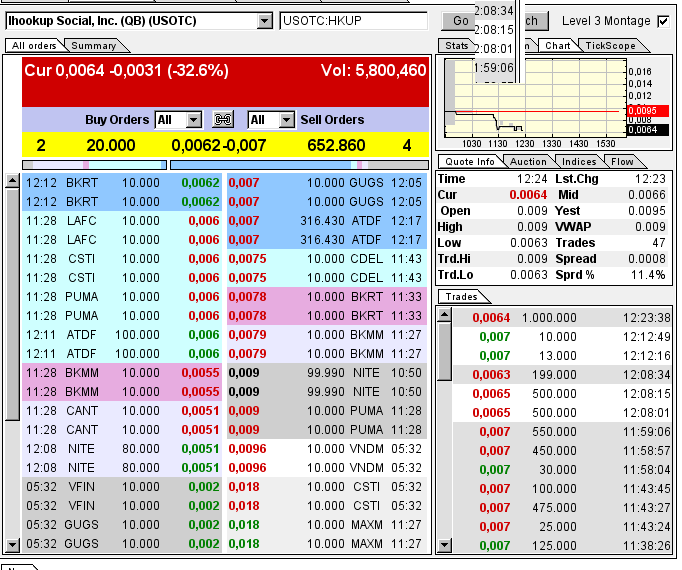The width and height of the screenshot is (682, 570).
Task: Expand the Buy Orders filter dropdown
Action: pyautogui.click(x=194, y=120)
